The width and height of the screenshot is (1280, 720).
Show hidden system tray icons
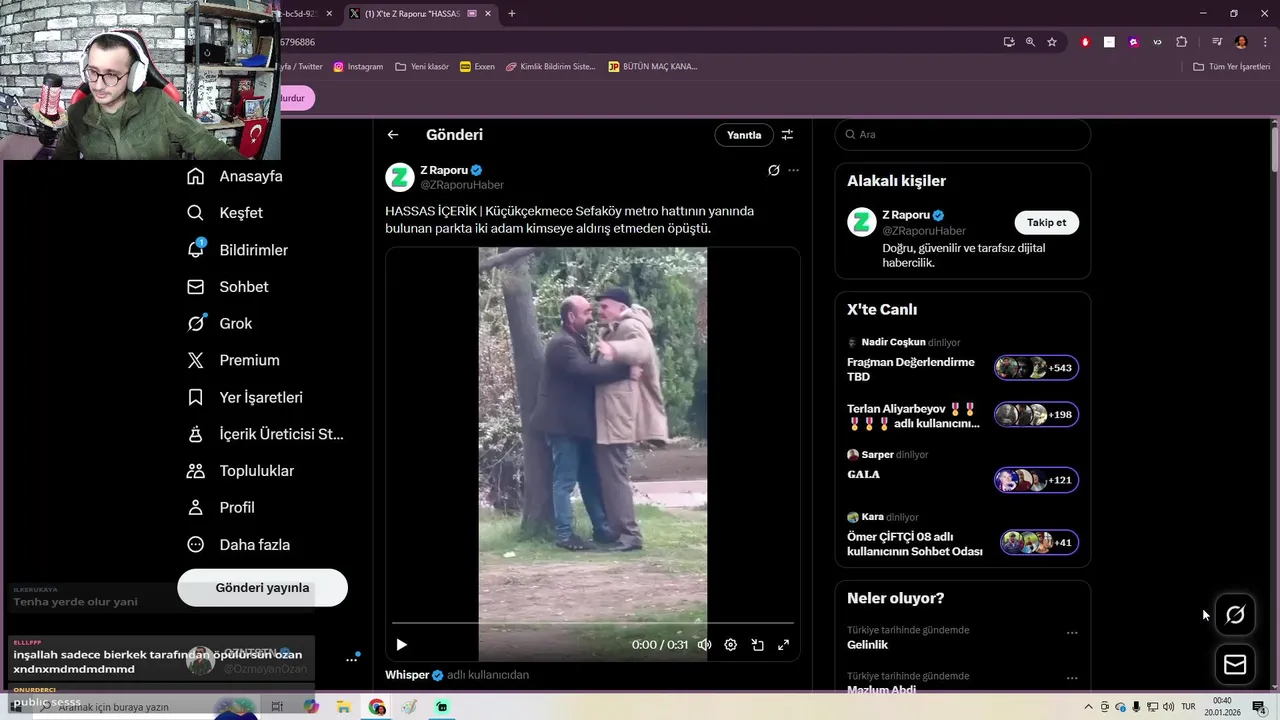tap(1088, 707)
